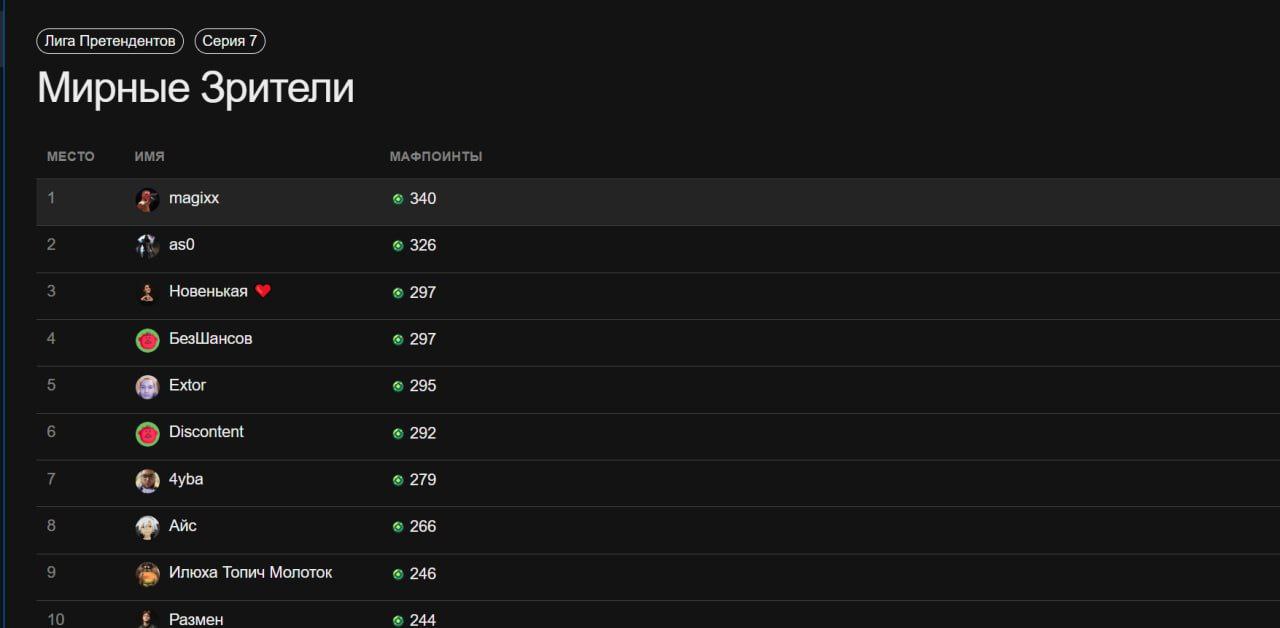Open Илюха Топич Молоток's avatar
The width and height of the screenshot is (1280, 628).
[x=147, y=574]
